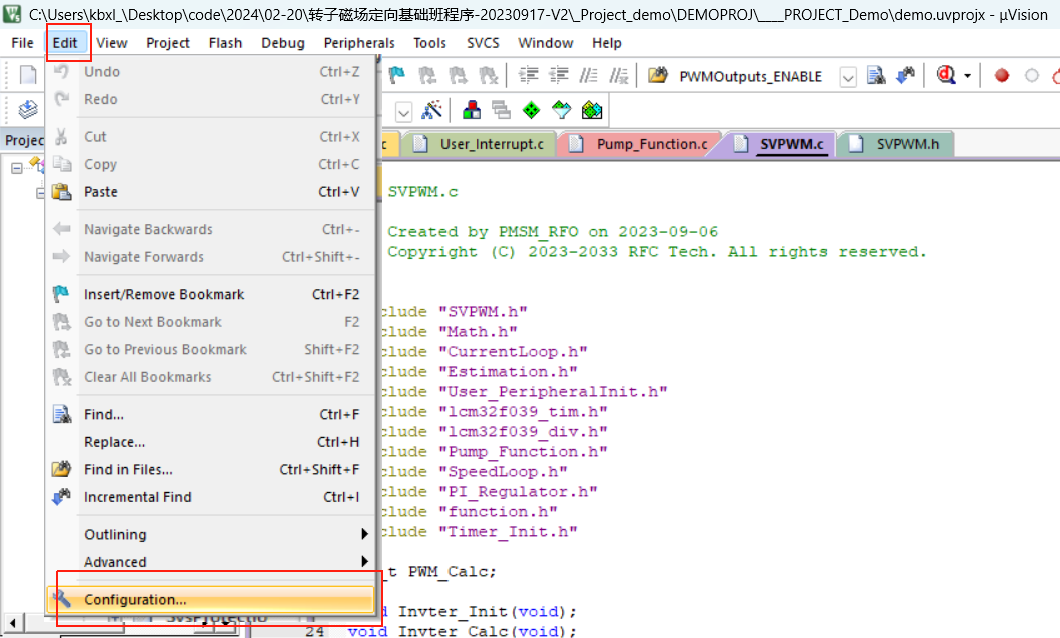This screenshot has height=638, width=1060.
Task: Click the bookmark flag toolbar icon
Action: coord(397,75)
